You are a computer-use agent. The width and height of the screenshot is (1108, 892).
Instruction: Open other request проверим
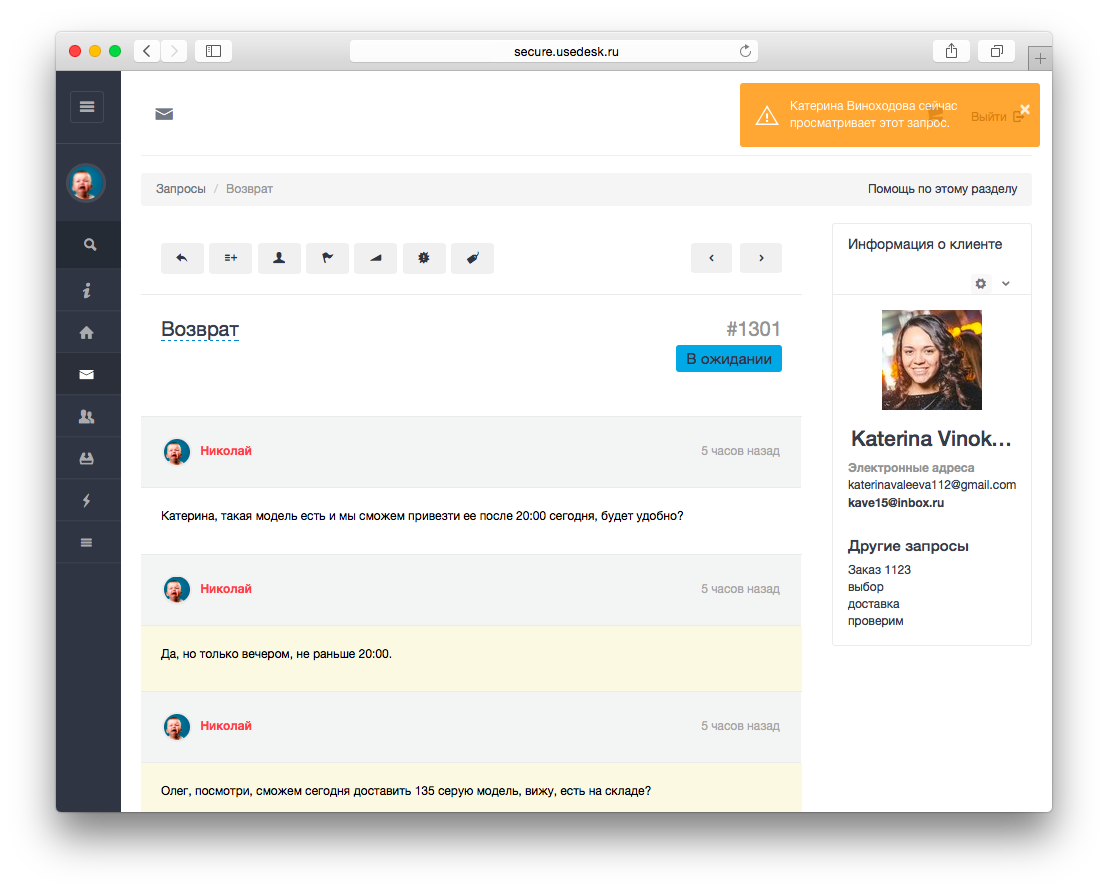[x=876, y=621]
